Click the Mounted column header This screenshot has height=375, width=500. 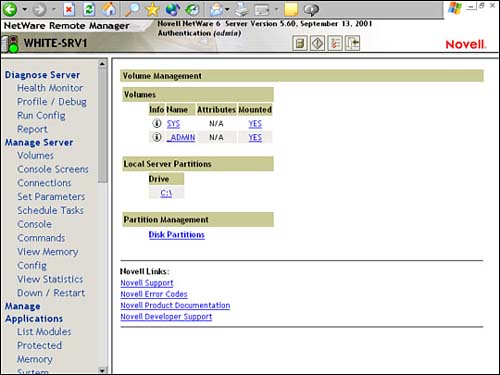tap(255, 110)
